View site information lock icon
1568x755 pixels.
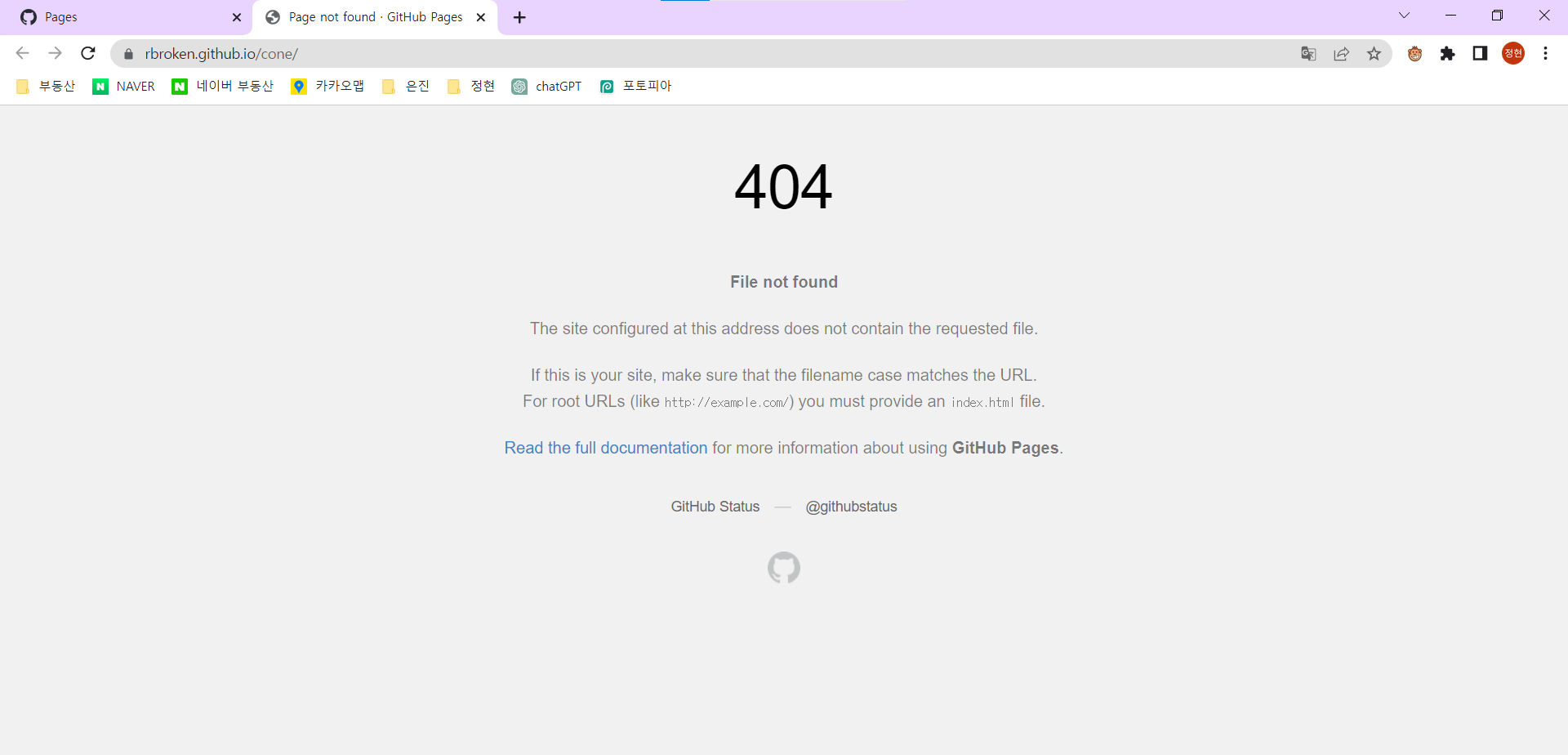128,54
